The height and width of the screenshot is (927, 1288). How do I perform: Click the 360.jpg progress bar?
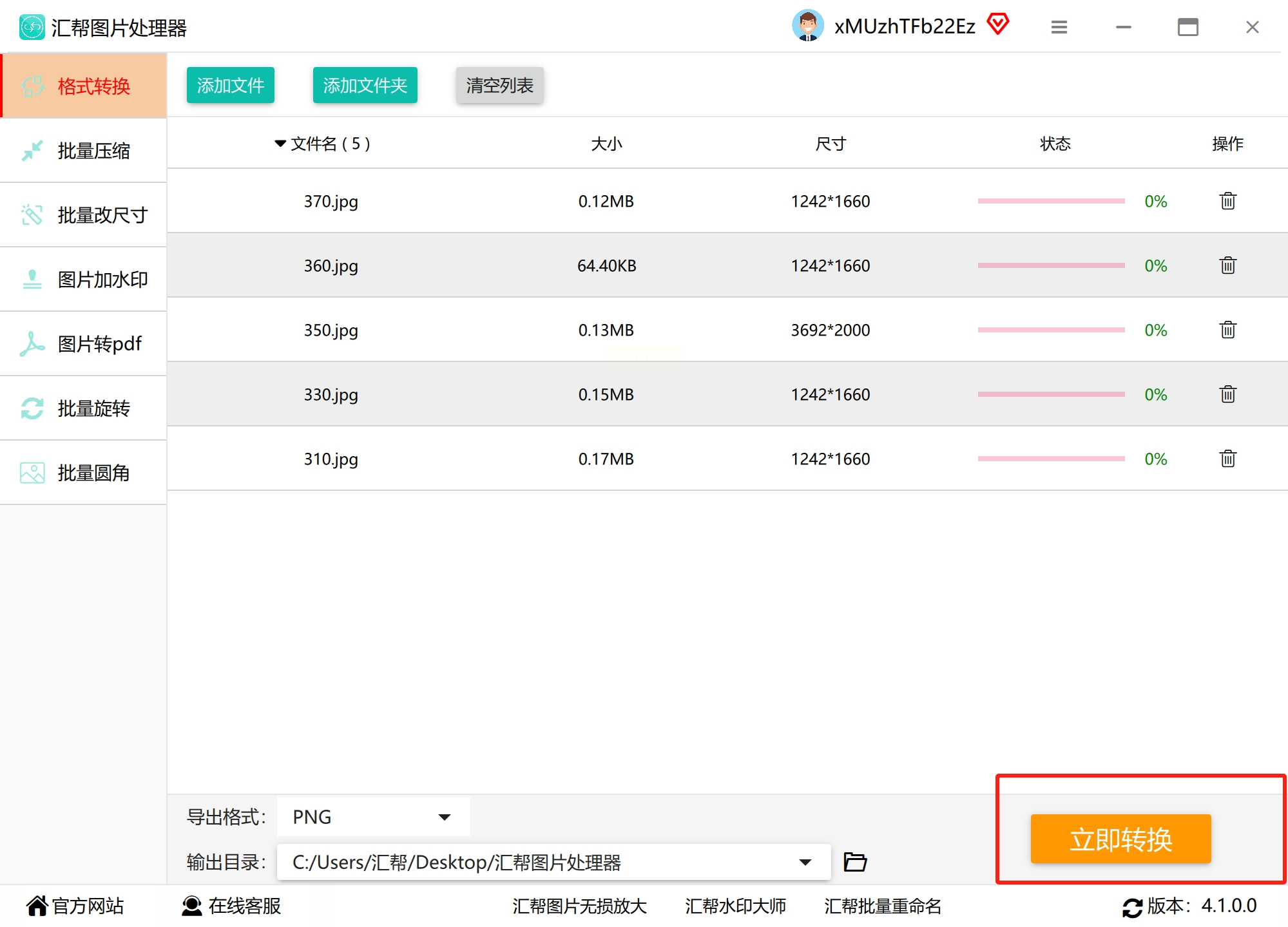click(1050, 265)
